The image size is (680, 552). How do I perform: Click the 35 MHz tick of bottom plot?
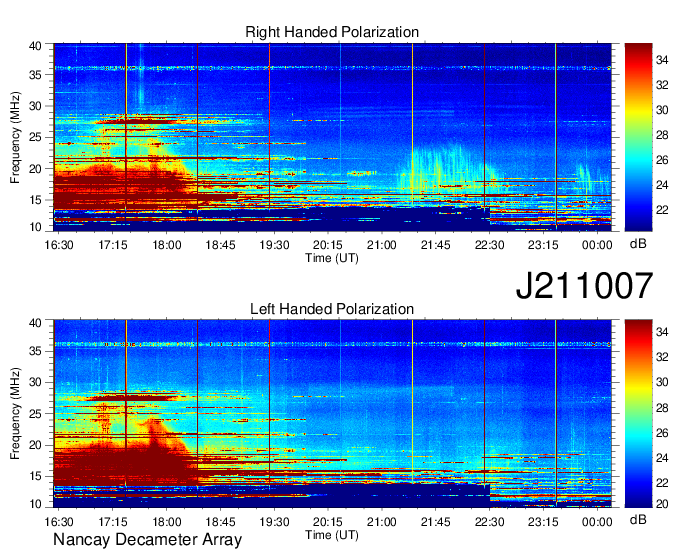(35, 351)
